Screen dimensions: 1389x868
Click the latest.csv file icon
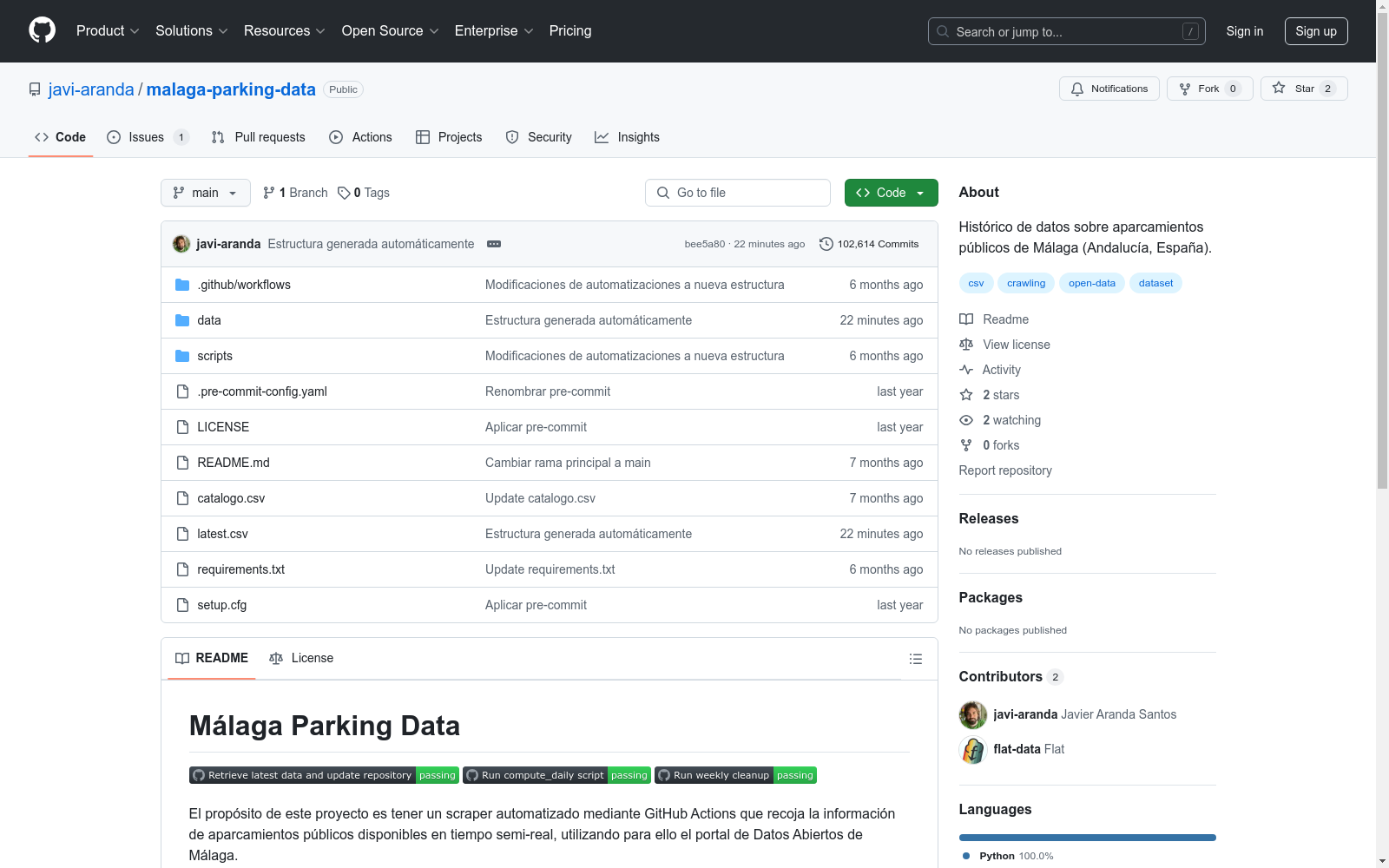(182, 534)
